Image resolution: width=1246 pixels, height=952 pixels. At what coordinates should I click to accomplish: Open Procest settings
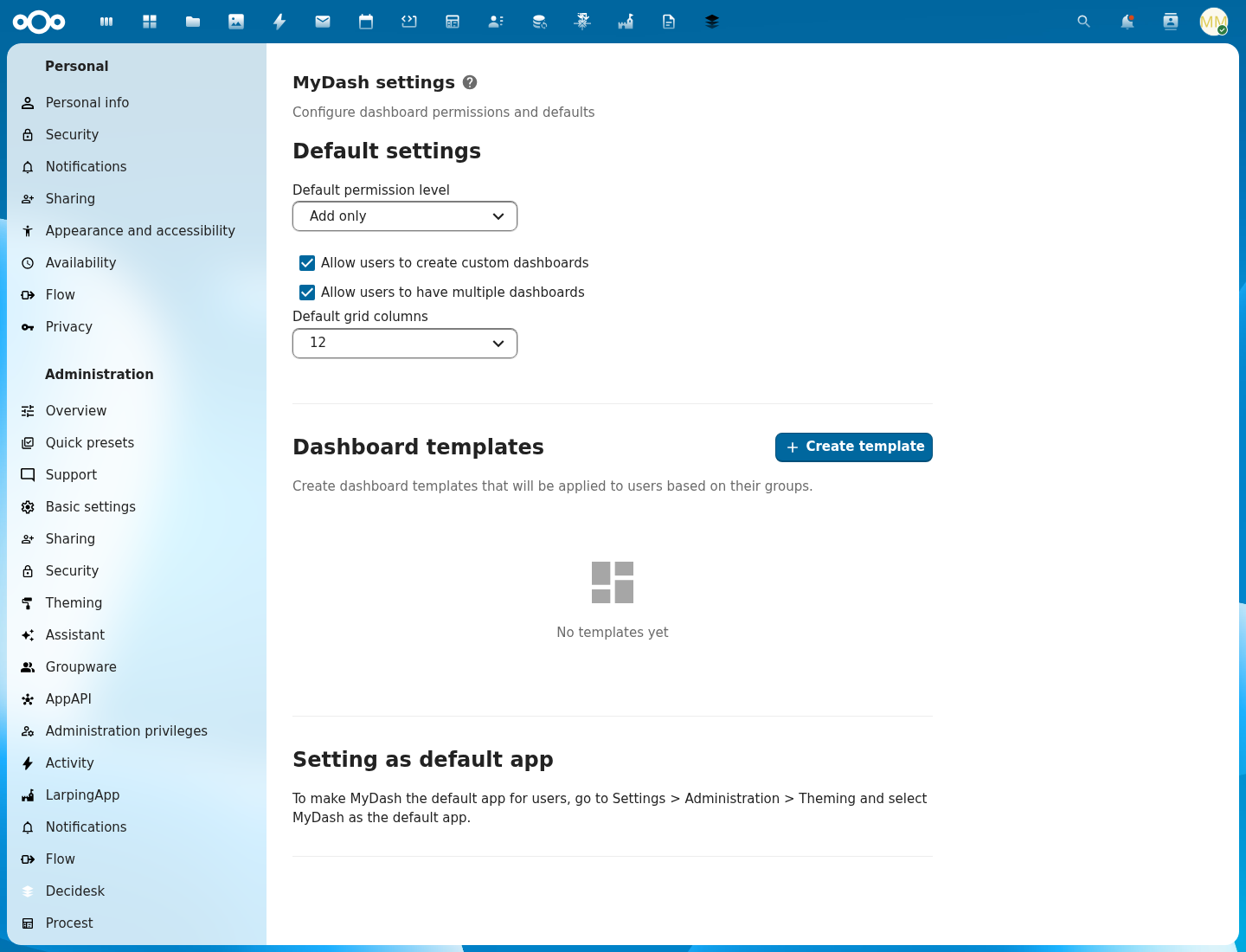(137, 923)
